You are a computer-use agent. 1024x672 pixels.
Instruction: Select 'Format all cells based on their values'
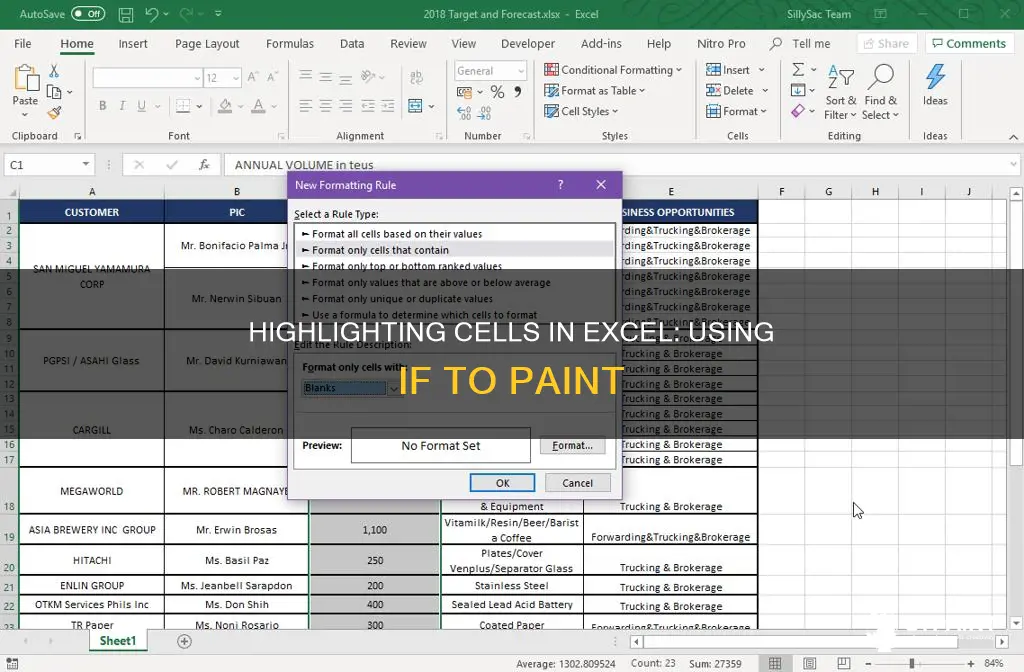point(396,234)
